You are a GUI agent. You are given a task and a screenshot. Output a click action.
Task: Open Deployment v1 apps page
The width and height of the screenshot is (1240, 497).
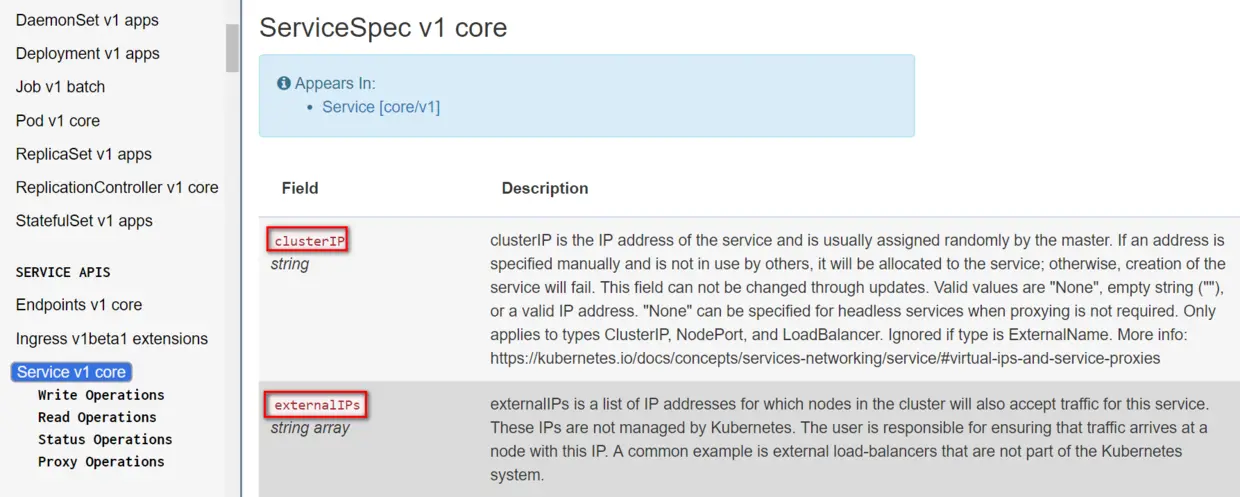[87, 54]
